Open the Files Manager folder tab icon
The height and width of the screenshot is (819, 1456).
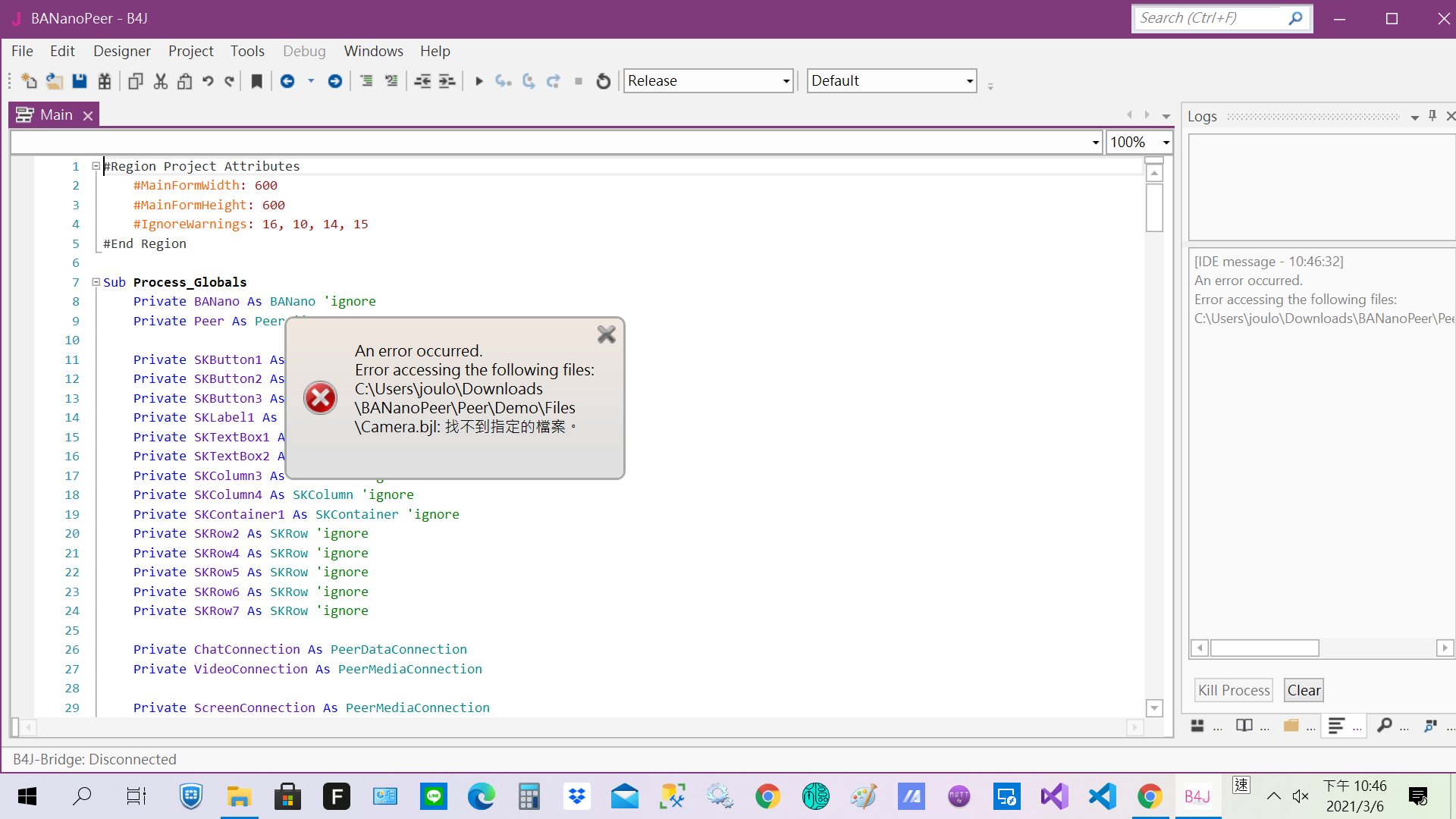click(x=1291, y=726)
